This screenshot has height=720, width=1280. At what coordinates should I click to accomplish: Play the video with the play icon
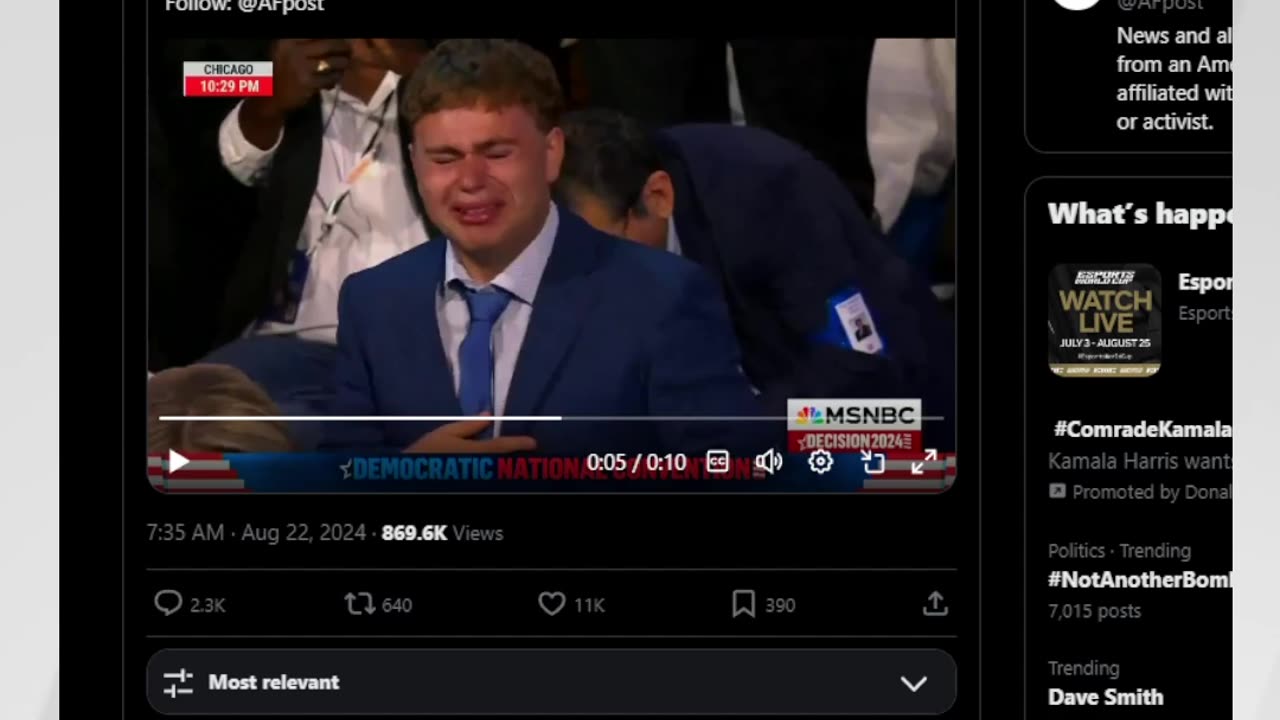coord(179,462)
